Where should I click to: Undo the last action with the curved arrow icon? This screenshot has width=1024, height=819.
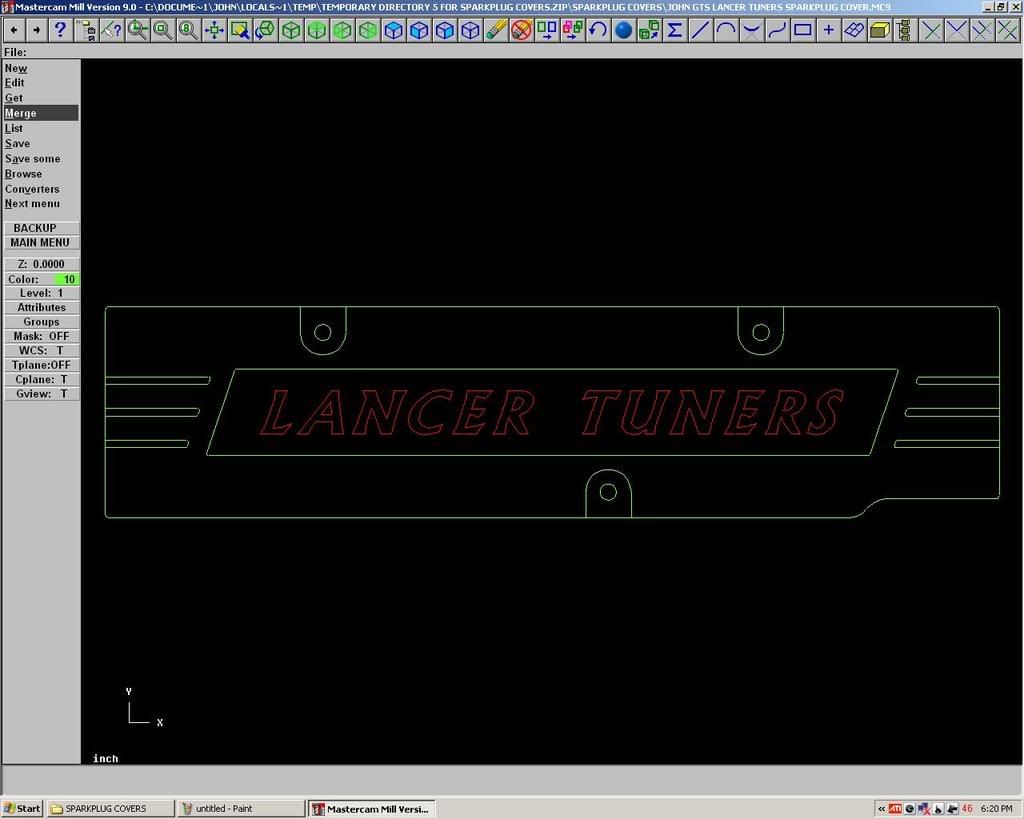(598, 30)
